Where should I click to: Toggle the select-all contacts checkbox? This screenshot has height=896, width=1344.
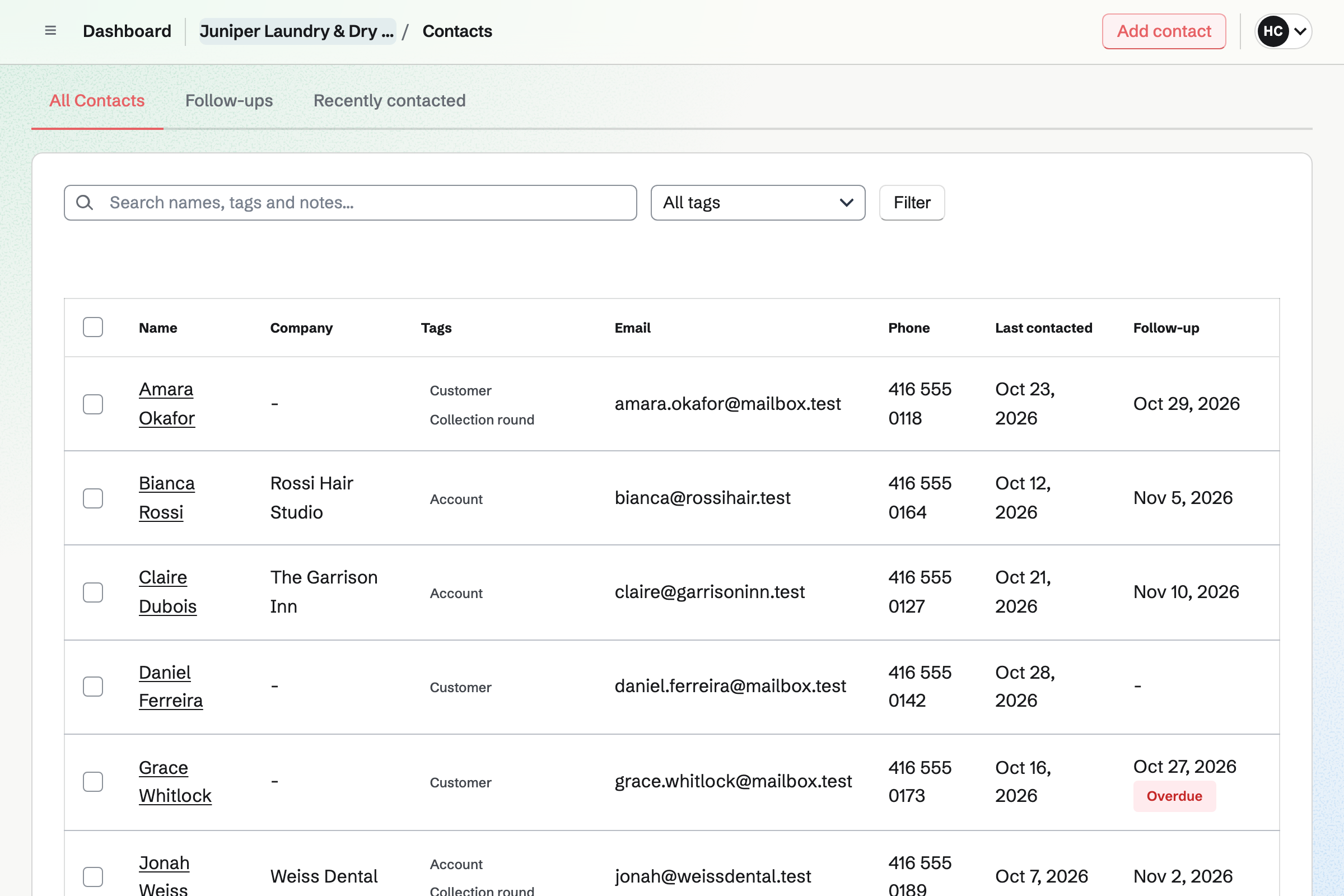point(92,328)
